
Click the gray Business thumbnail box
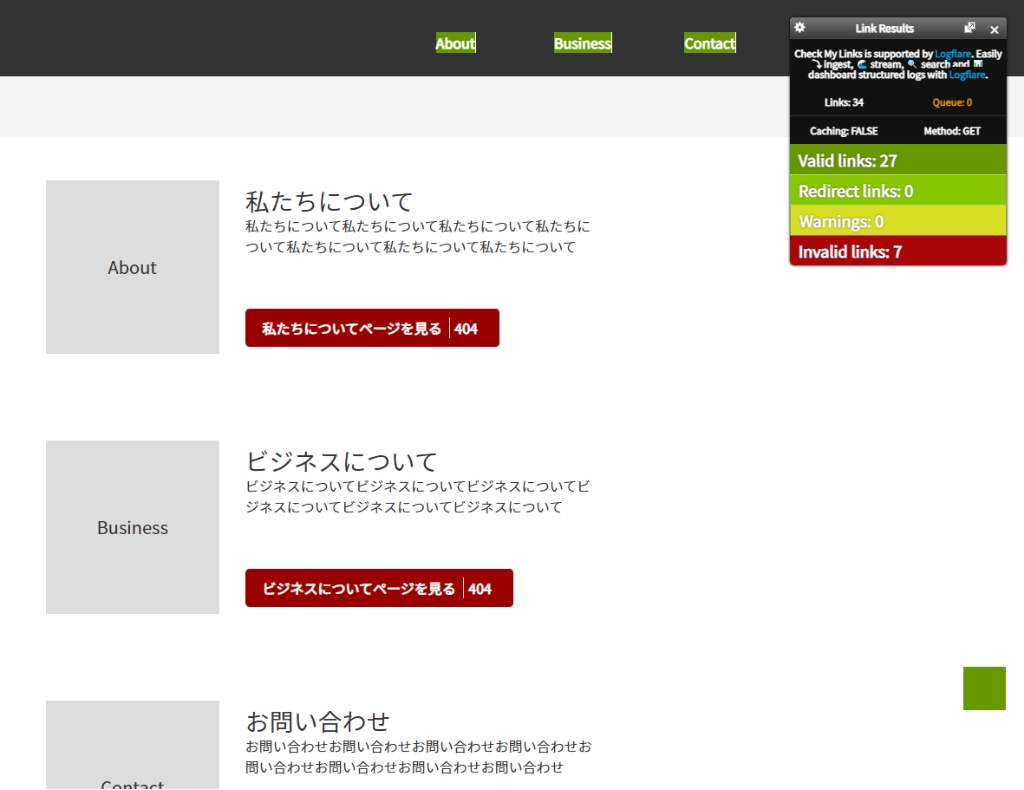132,527
